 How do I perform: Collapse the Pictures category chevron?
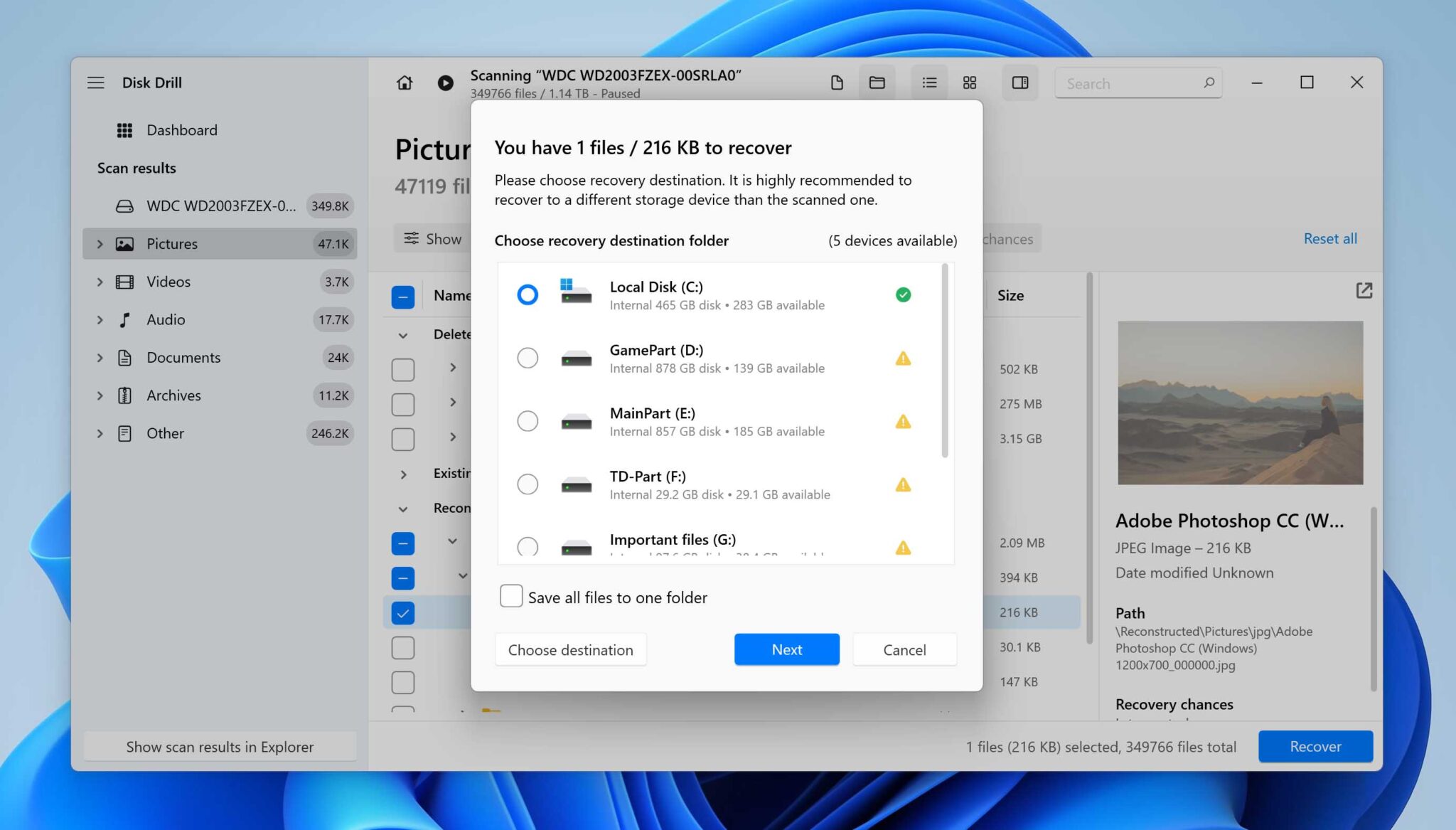click(x=100, y=243)
